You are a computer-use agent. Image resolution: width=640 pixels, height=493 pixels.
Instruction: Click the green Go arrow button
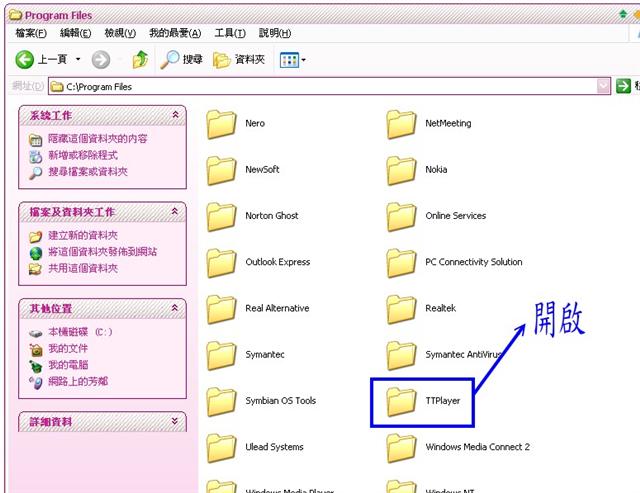[x=623, y=86]
